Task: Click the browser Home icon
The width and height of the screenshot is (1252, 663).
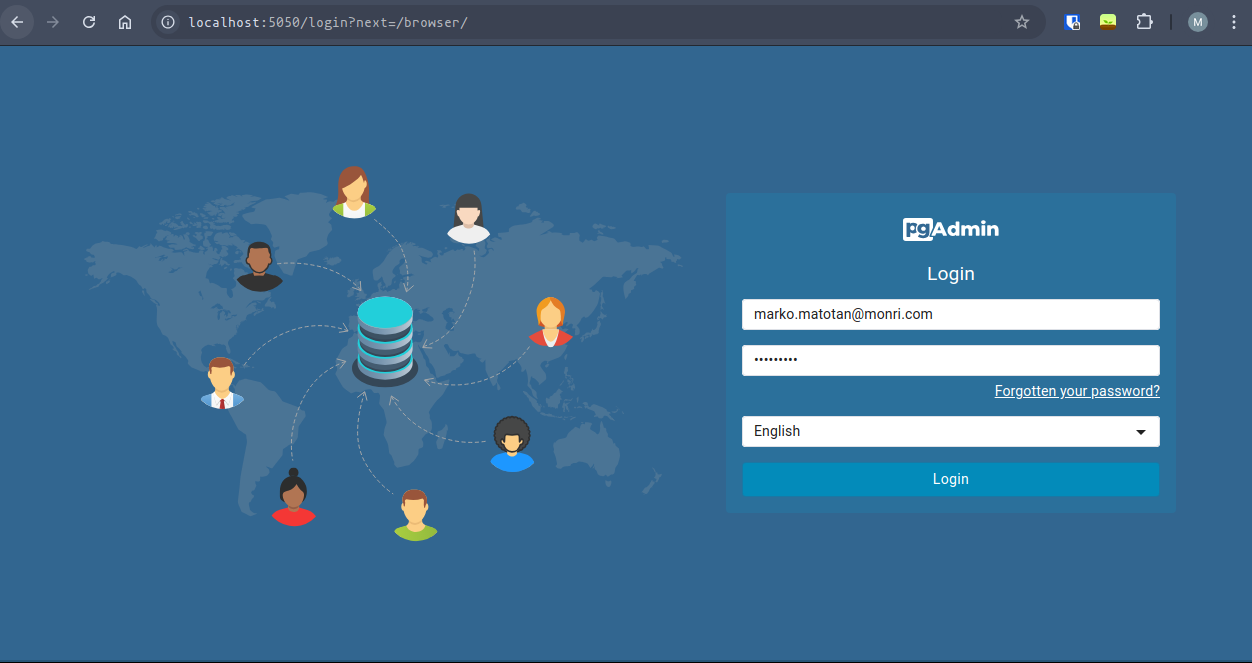Action: (124, 21)
